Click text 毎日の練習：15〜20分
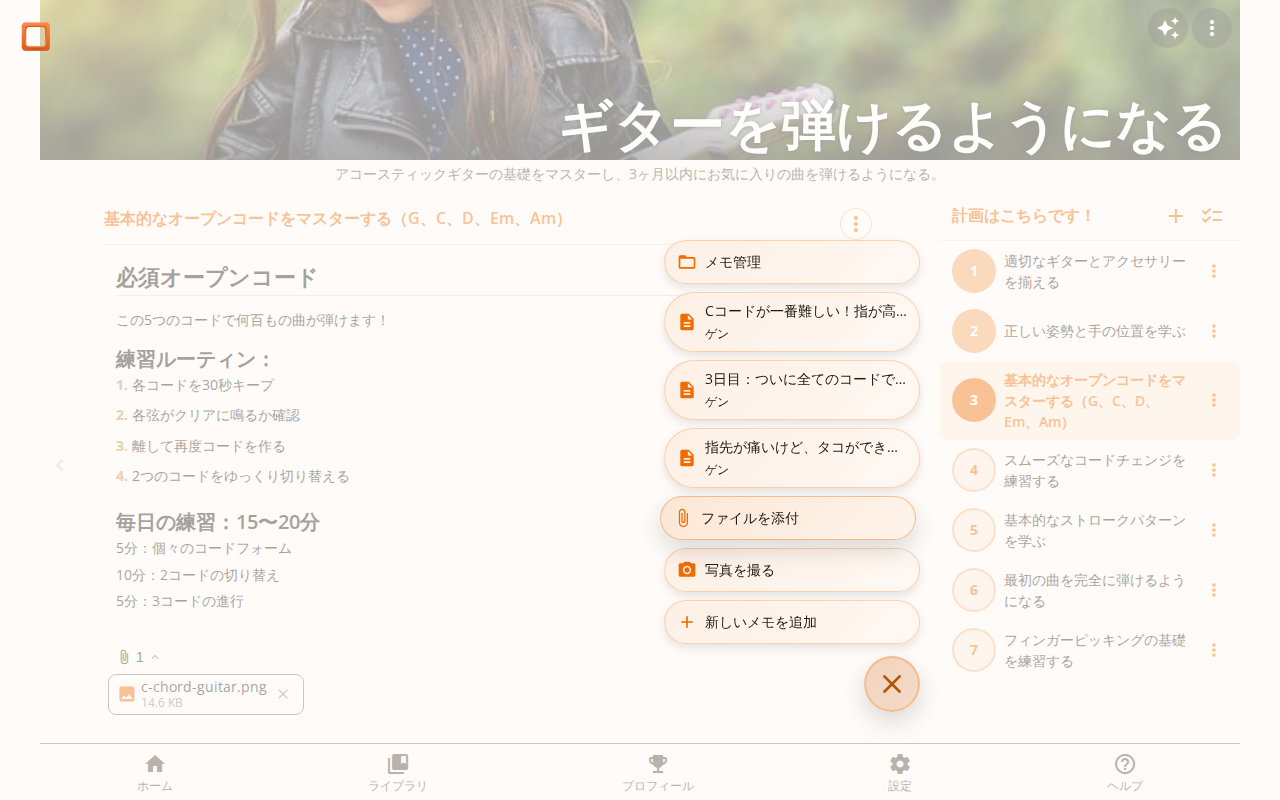Screen dimensions: 1280x800 (x=218, y=522)
